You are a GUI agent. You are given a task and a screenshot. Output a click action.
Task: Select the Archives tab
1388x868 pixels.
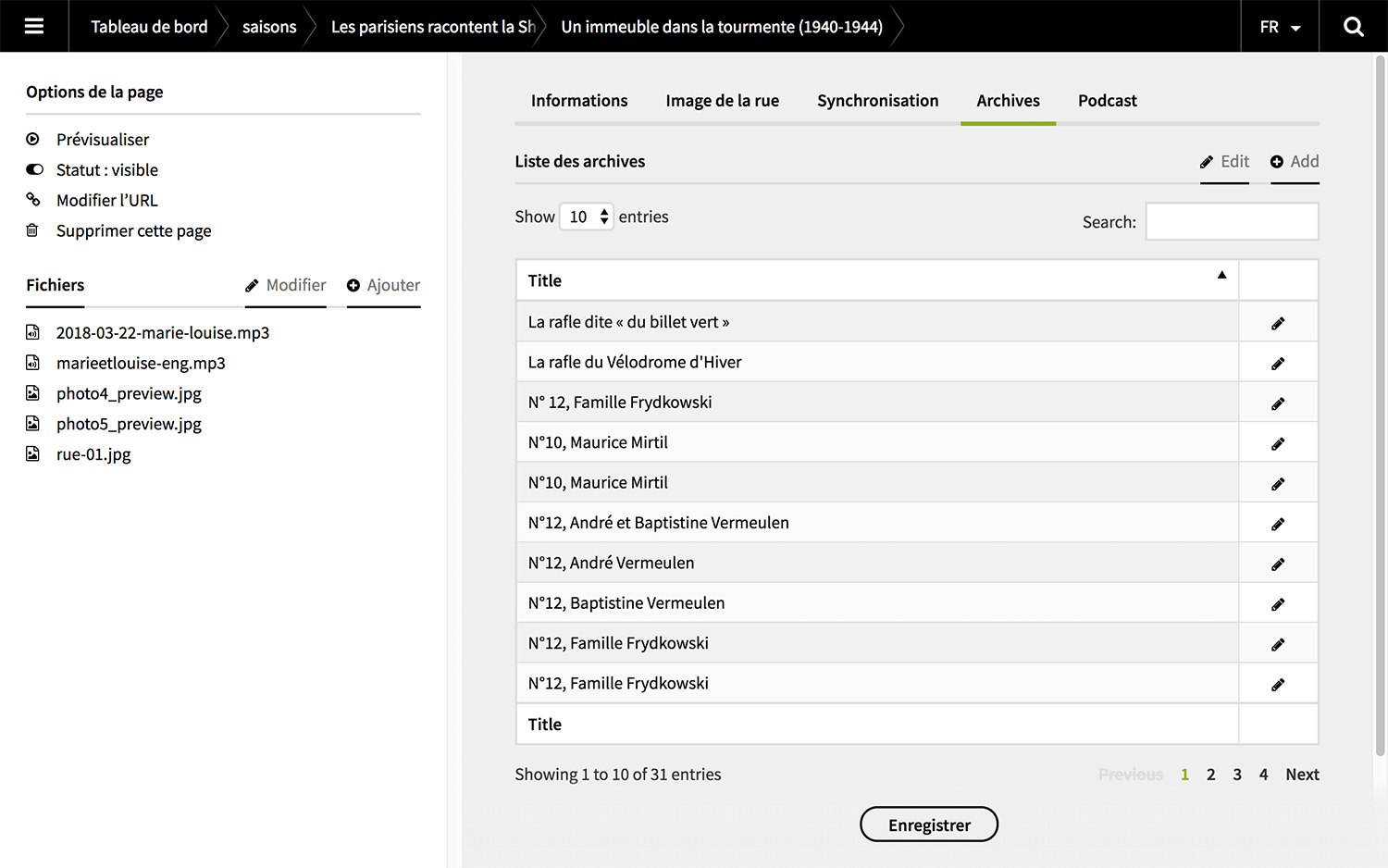click(x=1009, y=101)
